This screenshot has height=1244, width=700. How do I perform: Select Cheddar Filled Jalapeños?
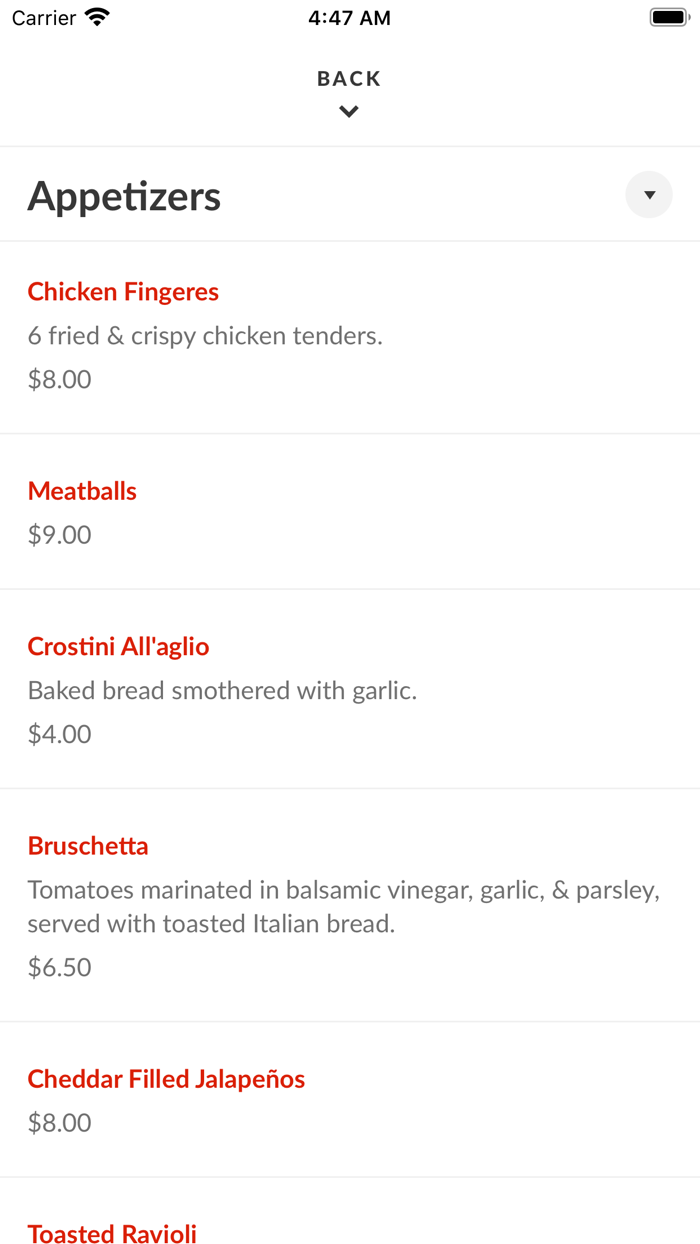click(x=166, y=1079)
